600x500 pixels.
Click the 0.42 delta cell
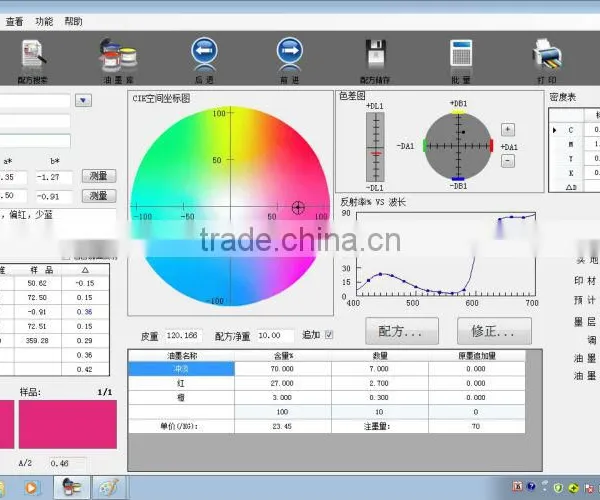tap(85, 369)
